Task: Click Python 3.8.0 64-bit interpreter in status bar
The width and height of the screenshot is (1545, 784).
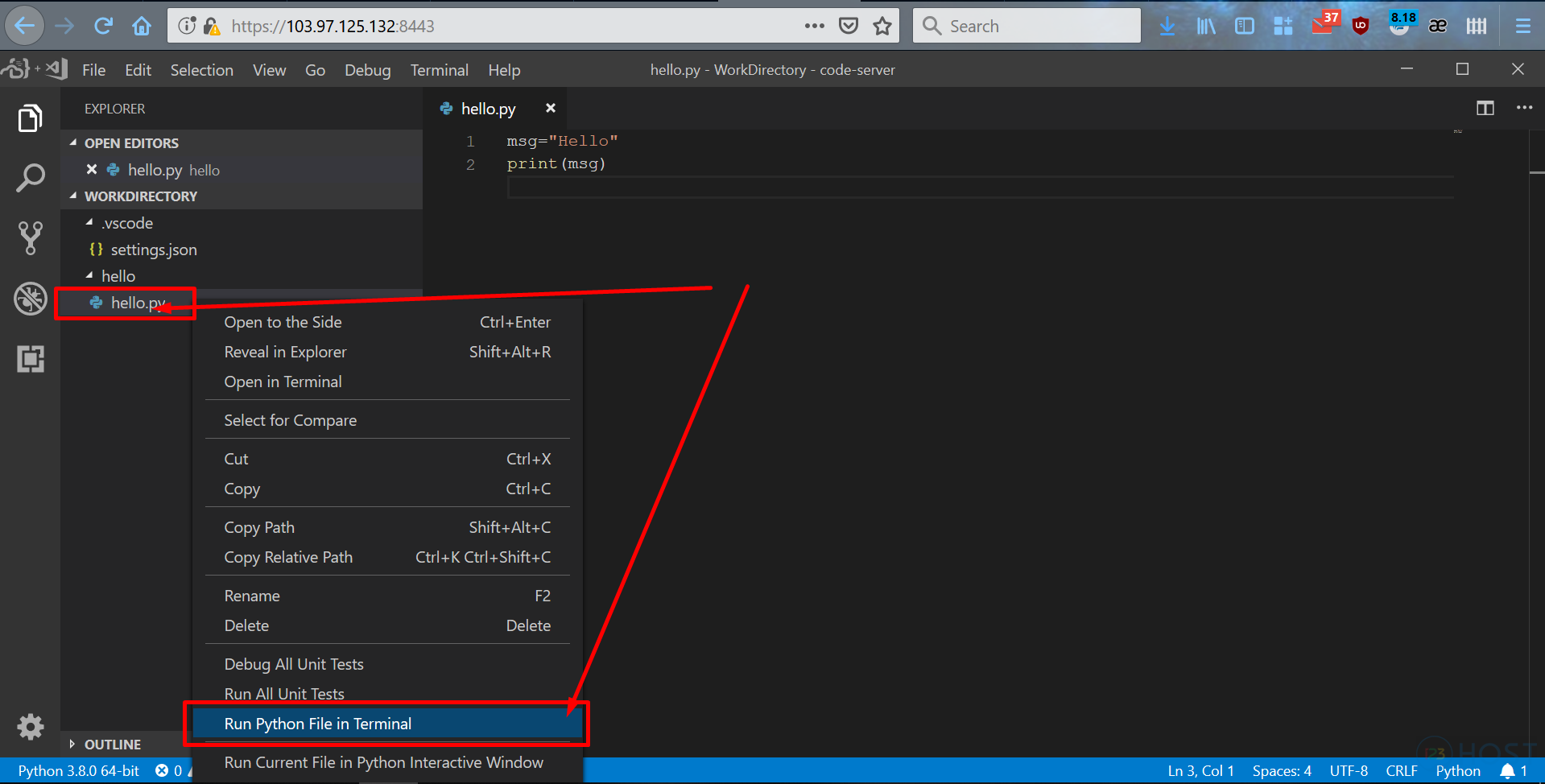Action: click(77, 770)
